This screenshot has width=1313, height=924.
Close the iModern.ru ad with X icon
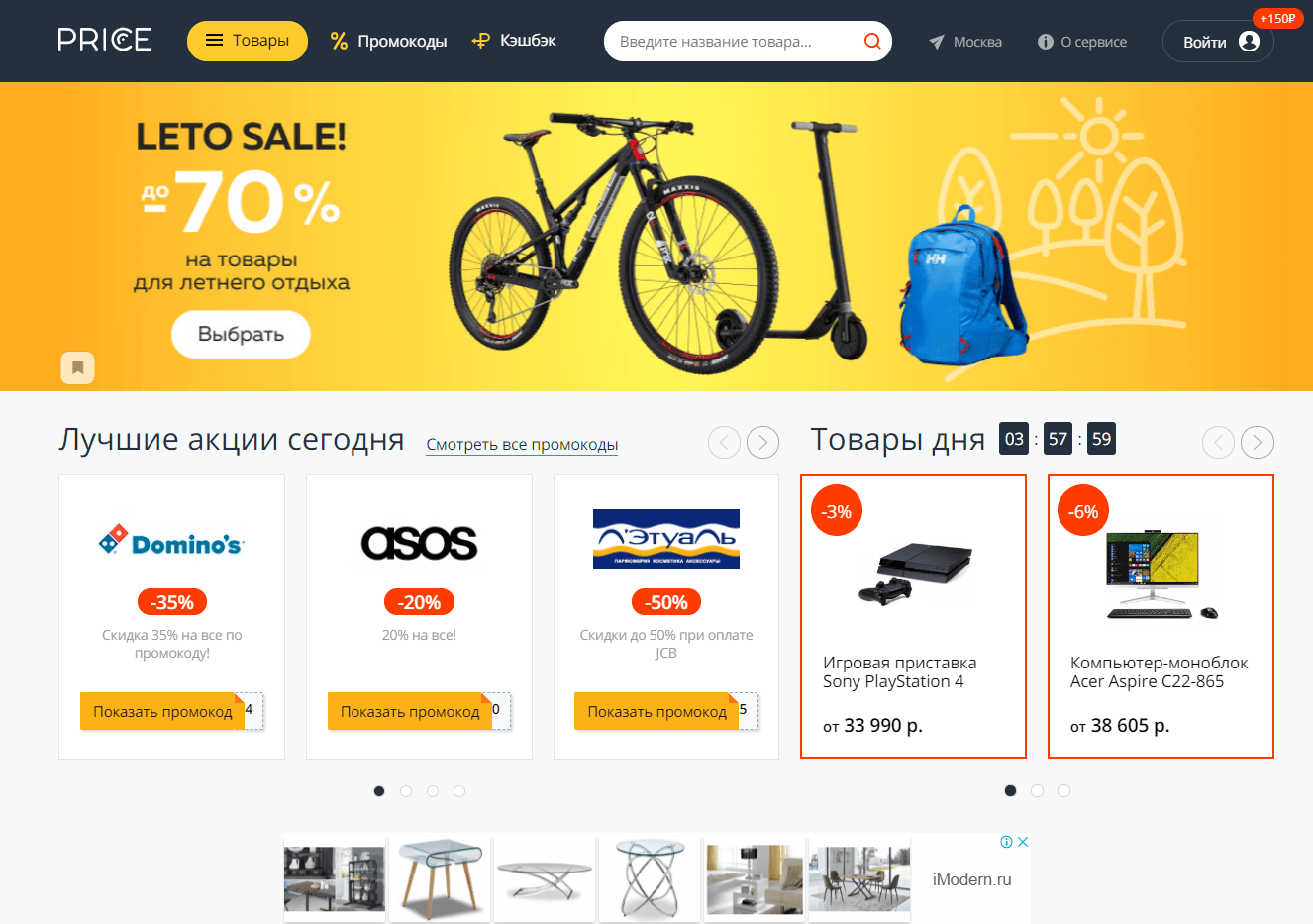click(x=1023, y=842)
